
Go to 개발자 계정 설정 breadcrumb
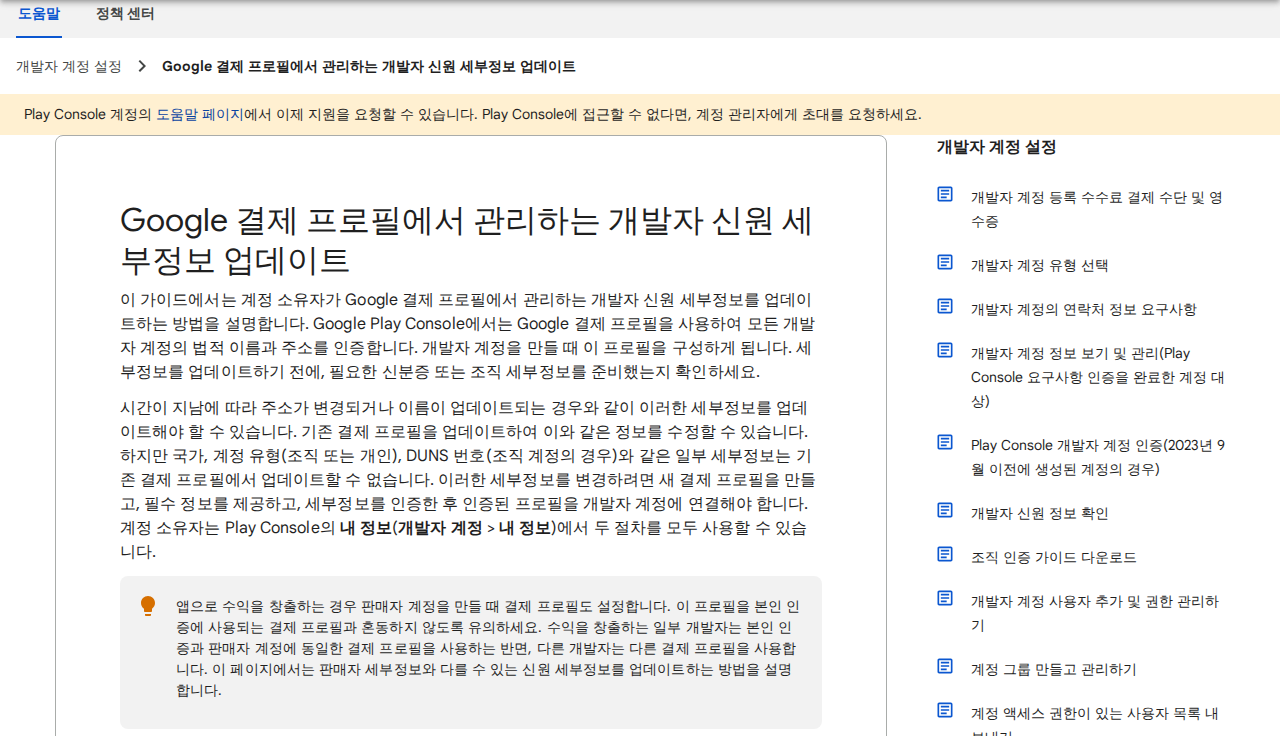(69, 66)
